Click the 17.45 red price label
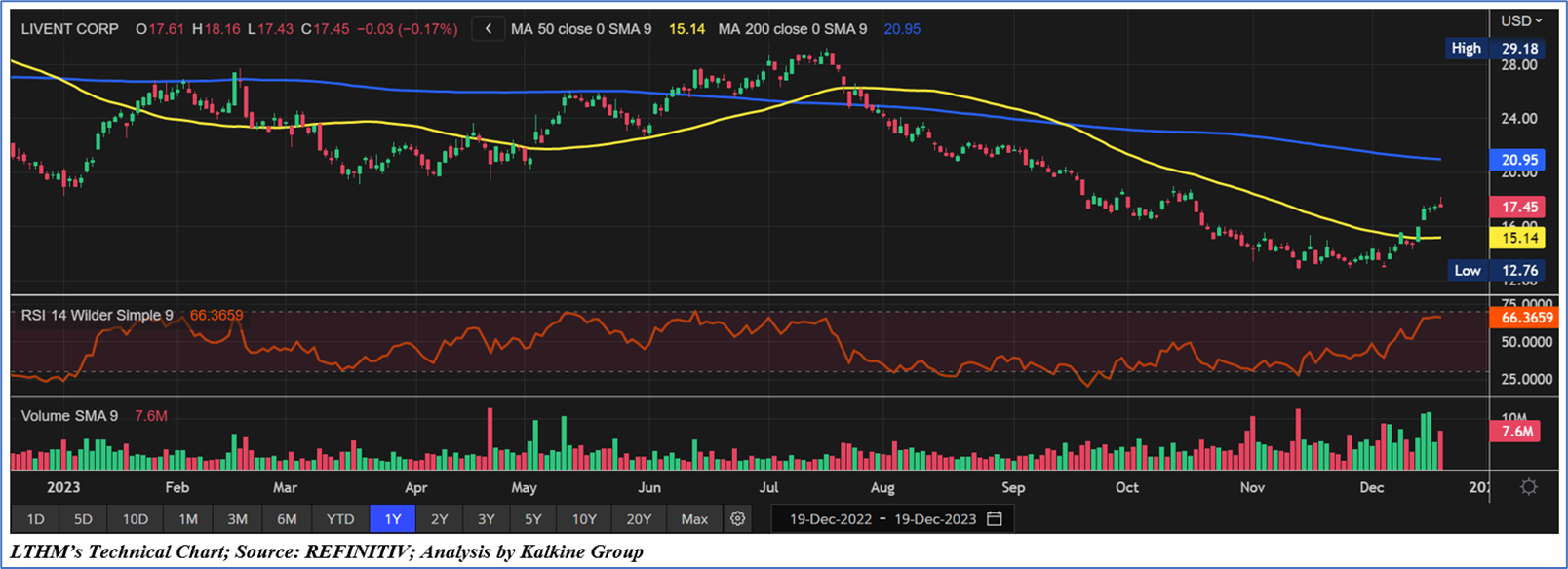Image resolution: width=1568 pixels, height=569 pixels. coord(1518,207)
